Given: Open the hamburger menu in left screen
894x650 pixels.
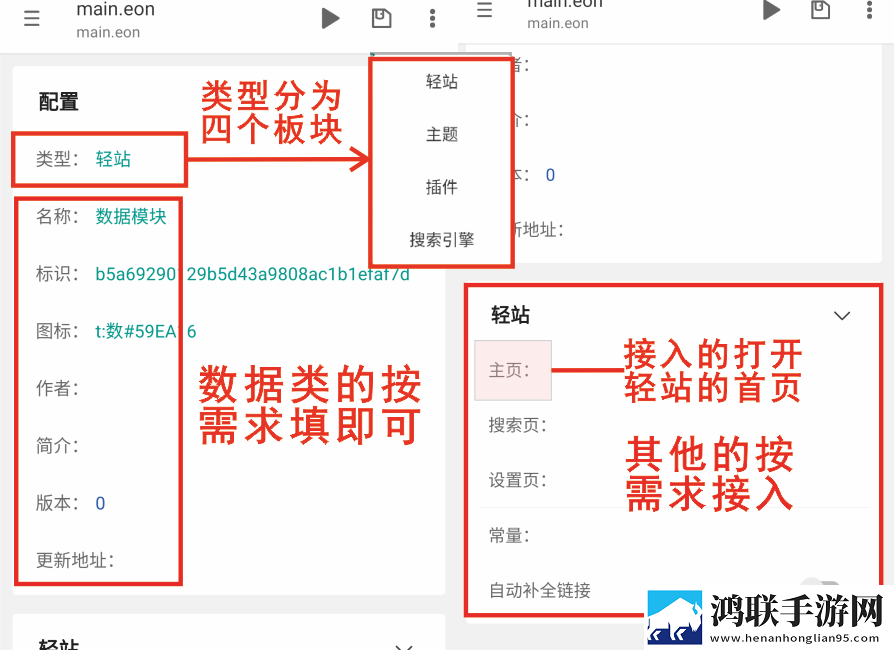Looking at the screenshot, I should click(32, 19).
